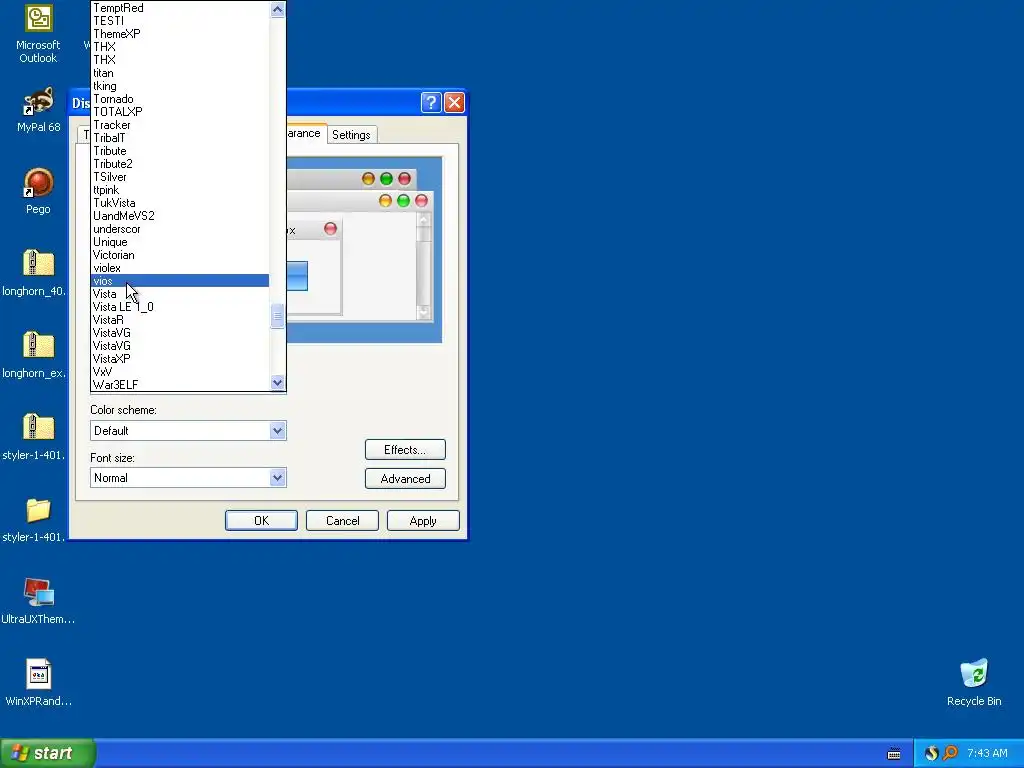Choose titan from the style list
1024x768 pixels.
coord(180,73)
